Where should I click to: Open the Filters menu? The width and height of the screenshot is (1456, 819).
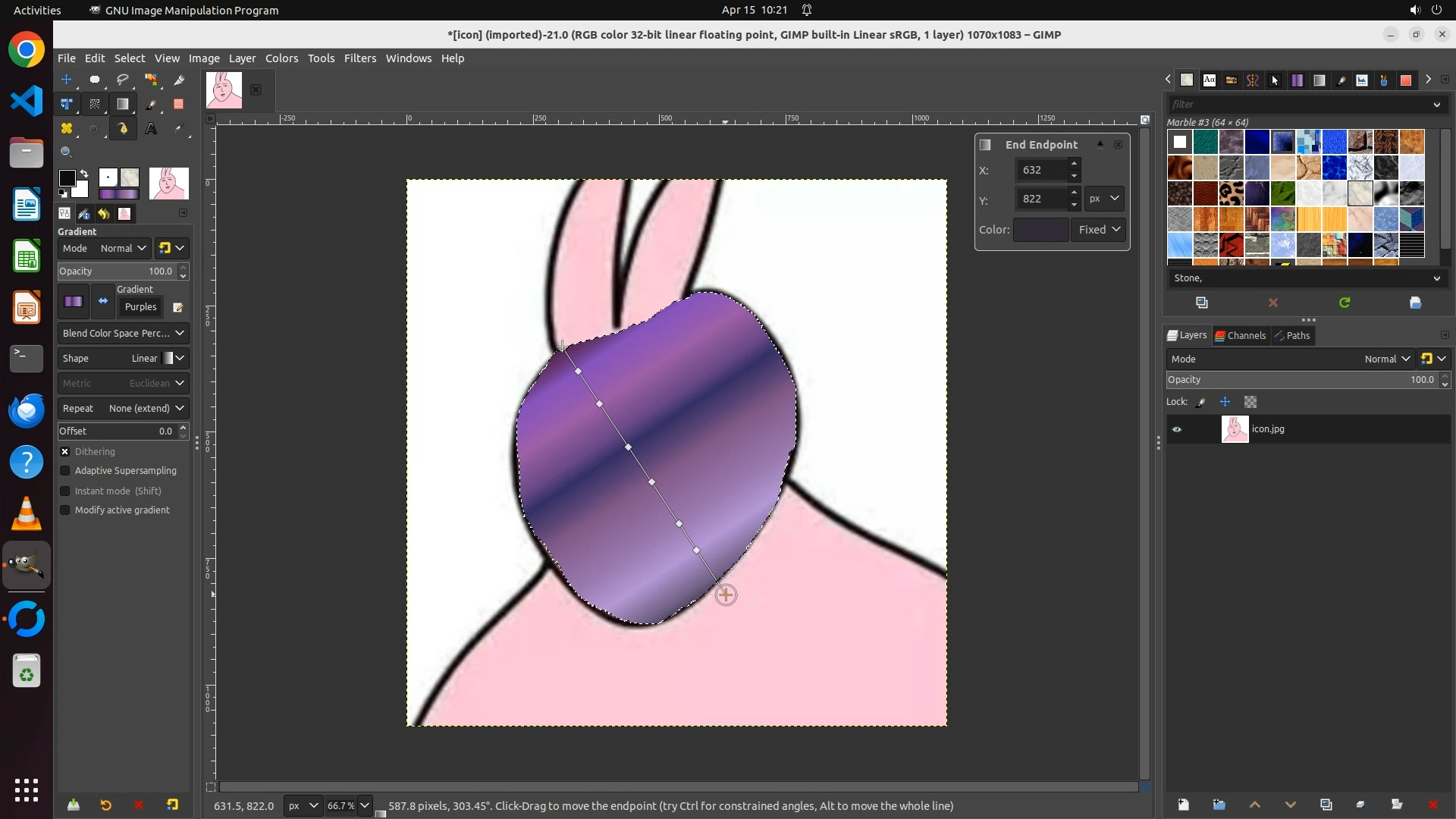pyautogui.click(x=359, y=58)
